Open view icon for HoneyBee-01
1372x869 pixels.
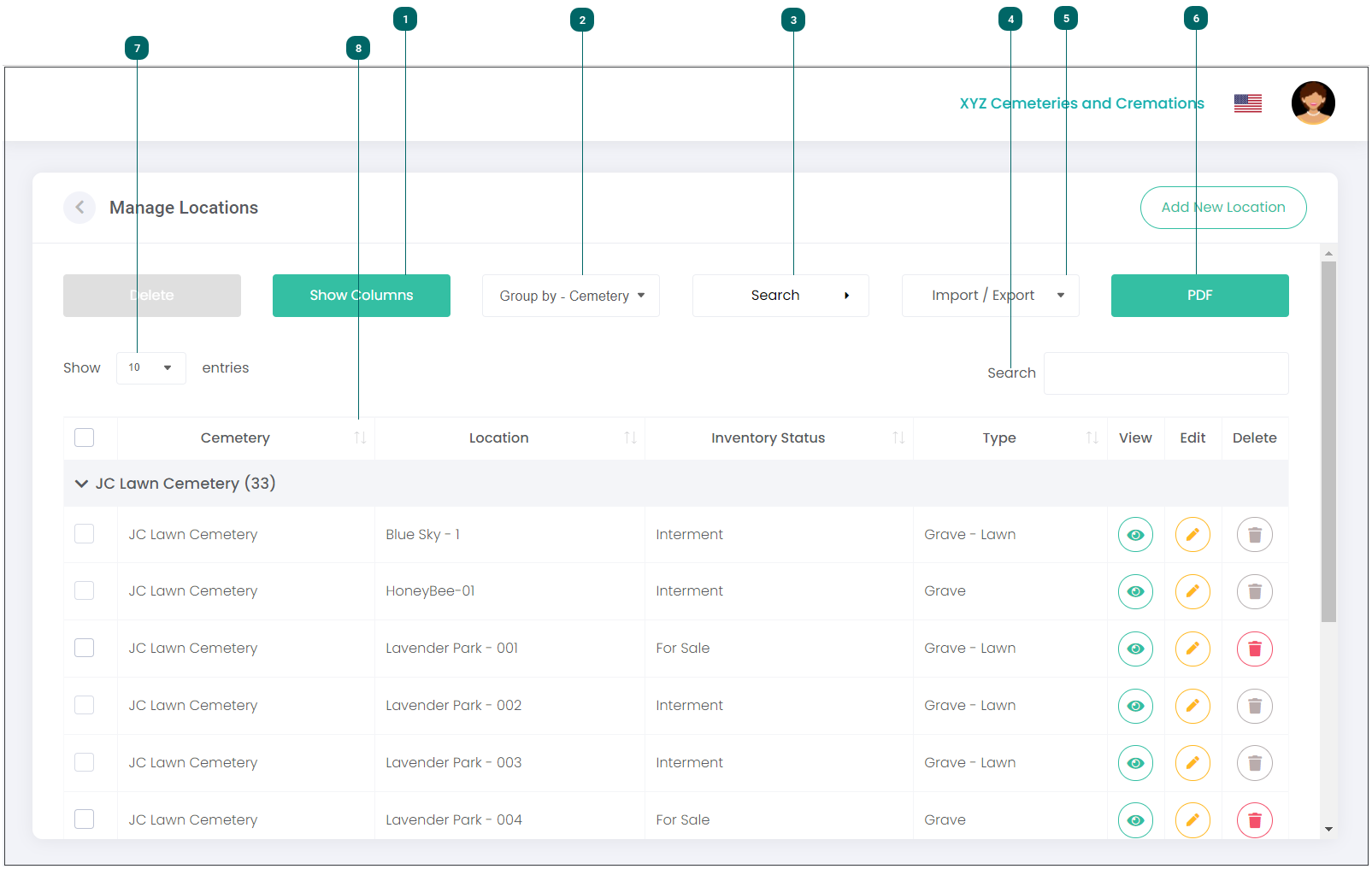pyautogui.click(x=1135, y=591)
